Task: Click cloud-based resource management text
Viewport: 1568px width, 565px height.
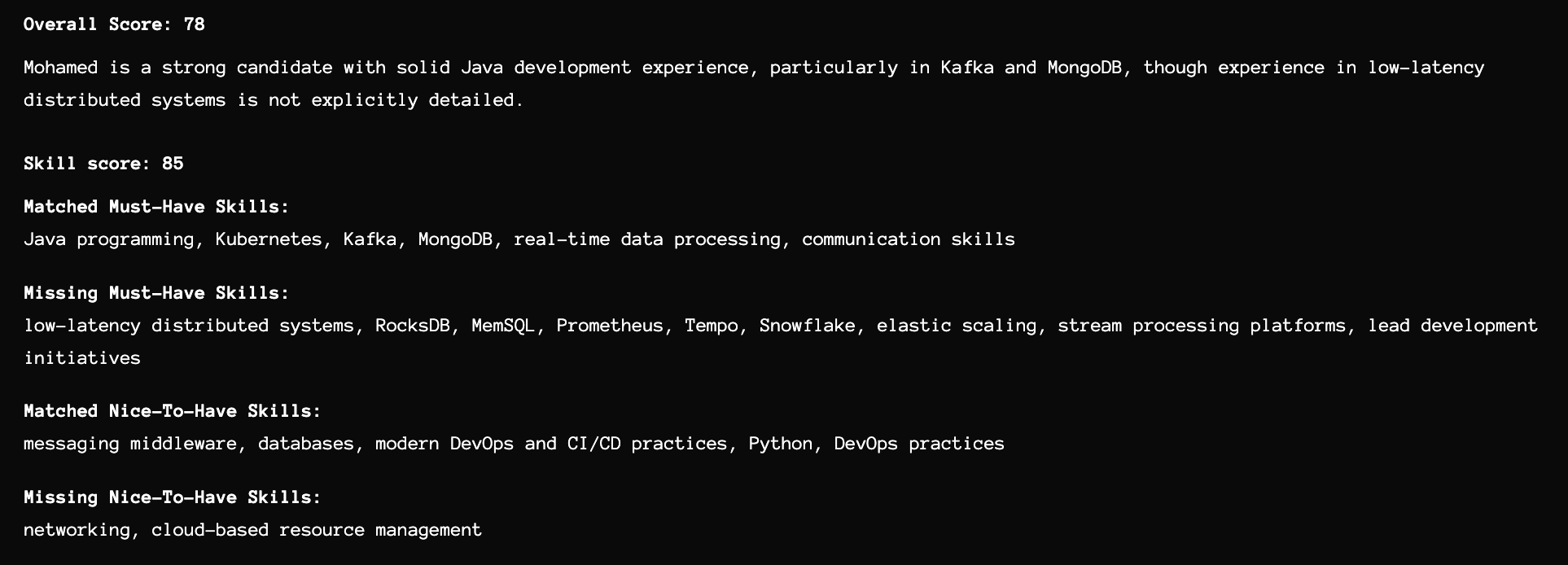Action: [317, 530]
